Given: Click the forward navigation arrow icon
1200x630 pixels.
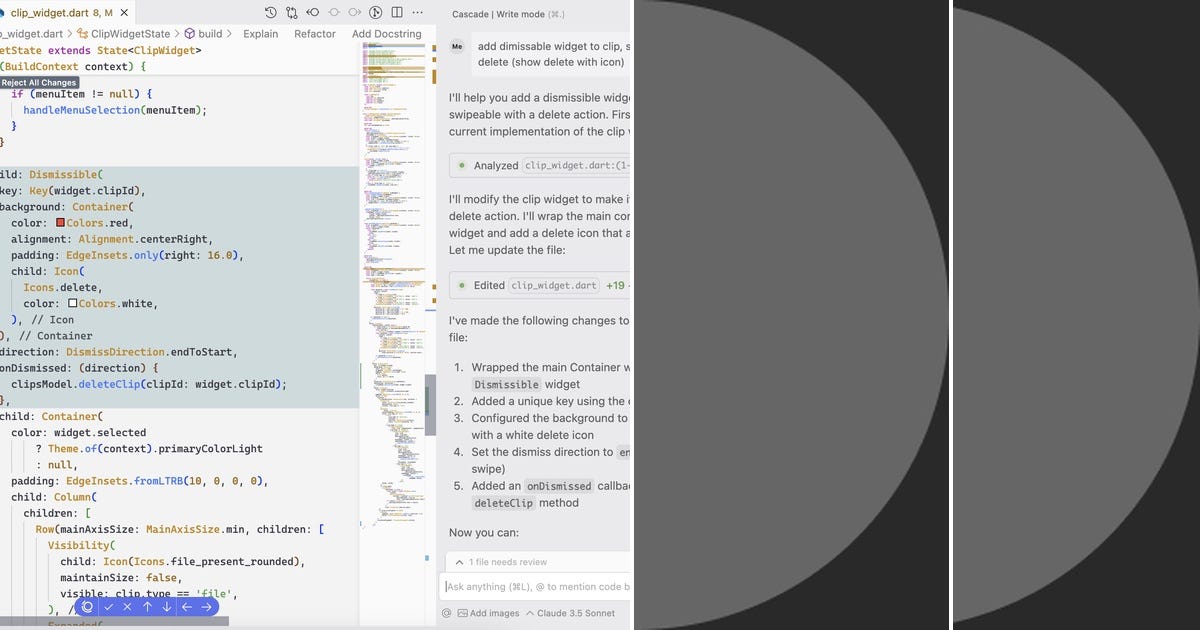Looking at the screenshot, I should (x=356, y=12).
